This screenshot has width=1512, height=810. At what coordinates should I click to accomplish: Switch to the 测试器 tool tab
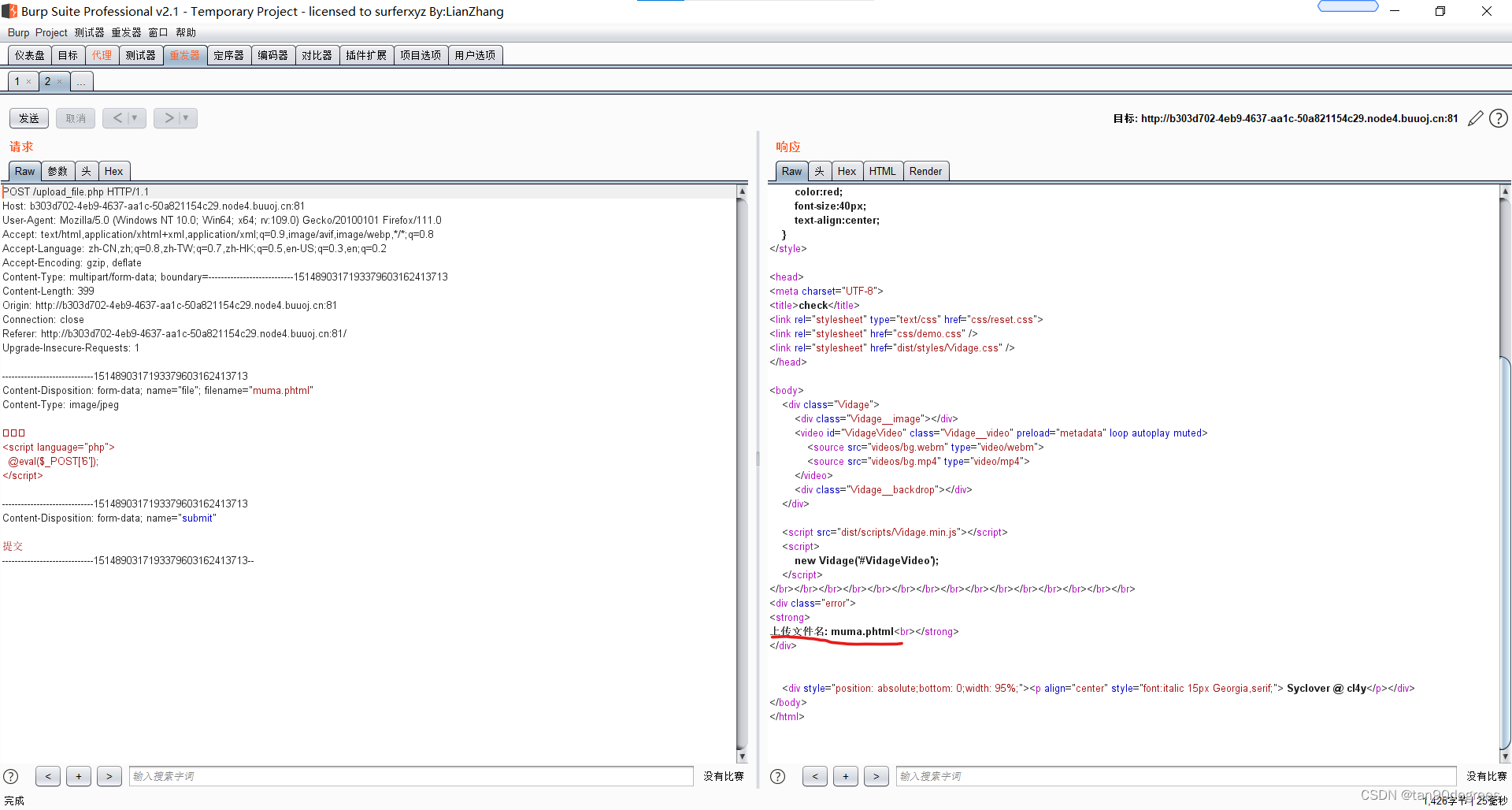coord(141,55)
